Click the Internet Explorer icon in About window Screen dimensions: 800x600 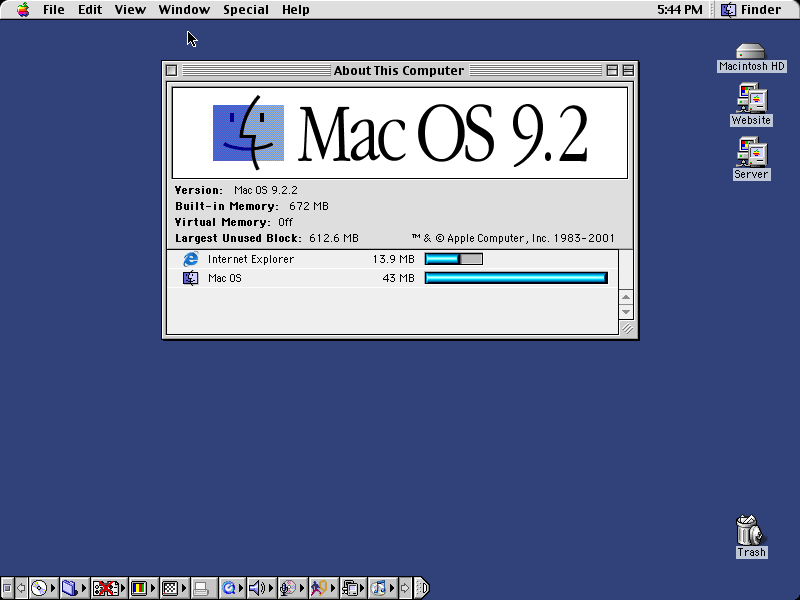(191, 259)
